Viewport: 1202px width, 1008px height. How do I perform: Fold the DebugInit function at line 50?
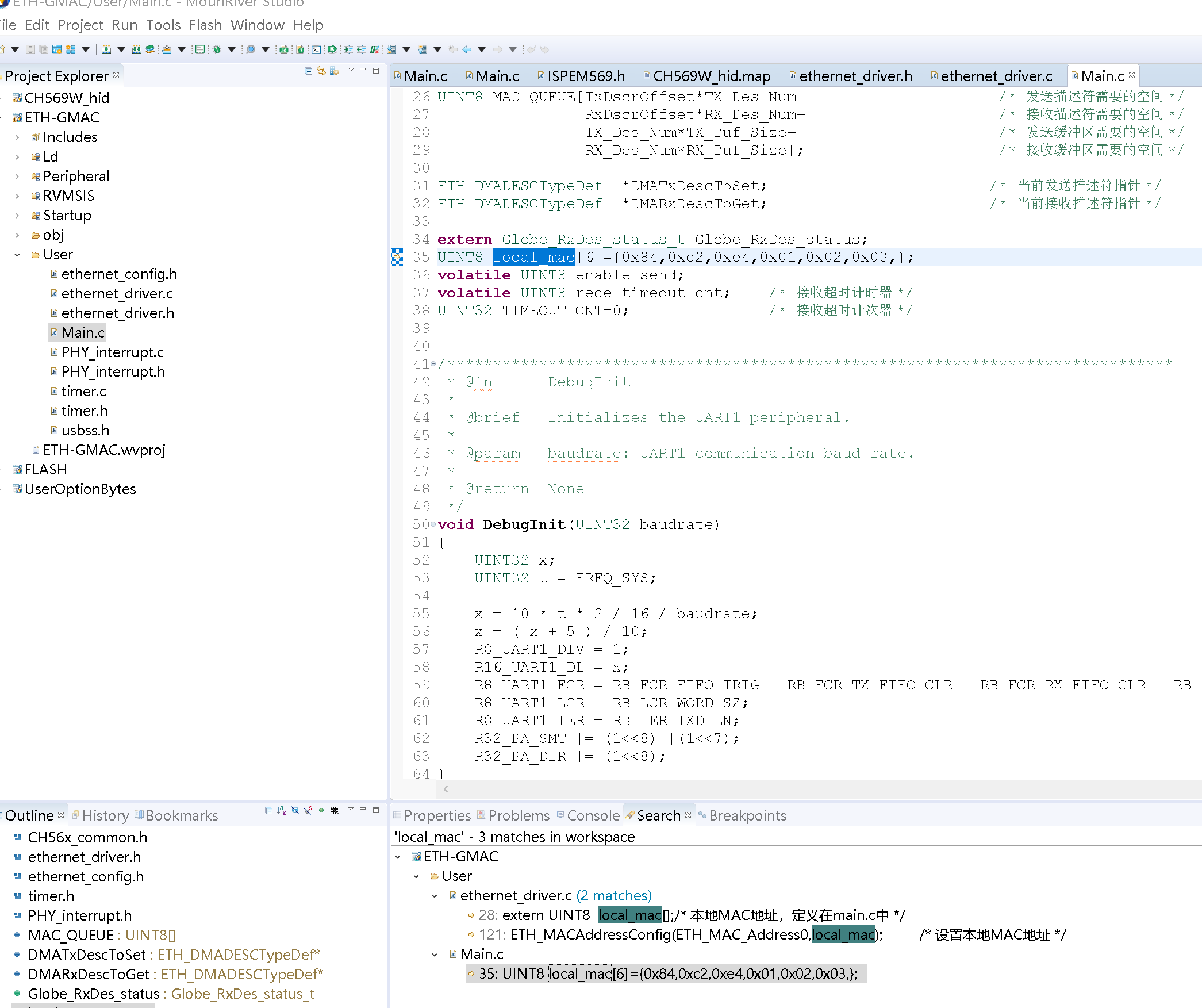click(x=433, y=524)
